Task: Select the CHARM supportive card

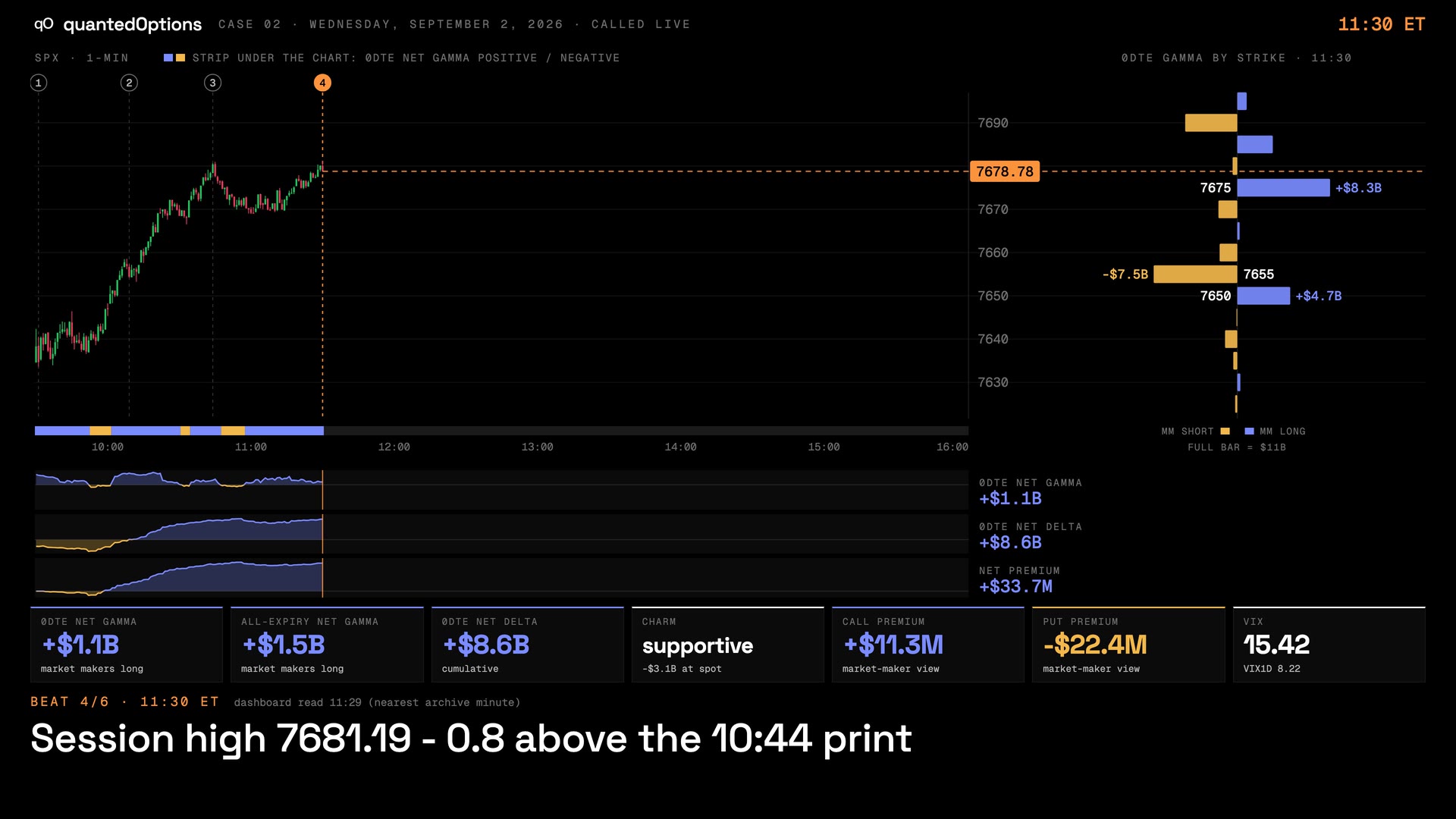Action: pyautogui.click(x=728, y=645)
